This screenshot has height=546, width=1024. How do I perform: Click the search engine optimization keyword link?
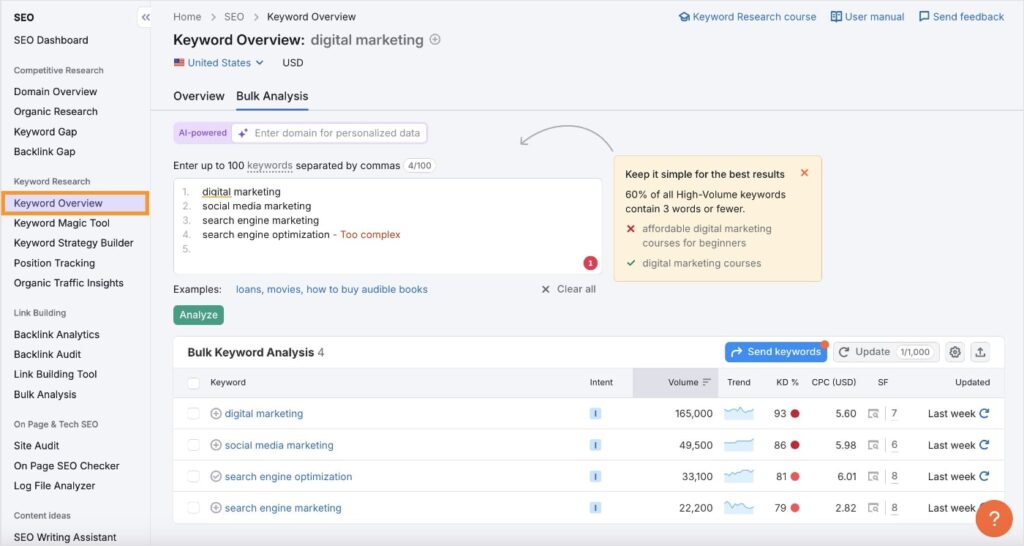tap(288, 476)
